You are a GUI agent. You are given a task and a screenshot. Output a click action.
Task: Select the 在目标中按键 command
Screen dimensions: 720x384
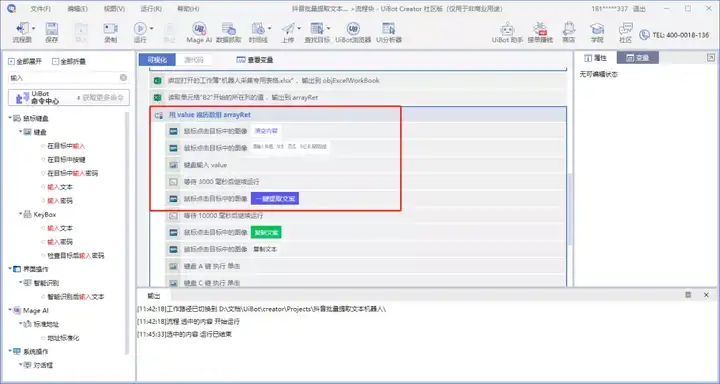click(66, 159)
